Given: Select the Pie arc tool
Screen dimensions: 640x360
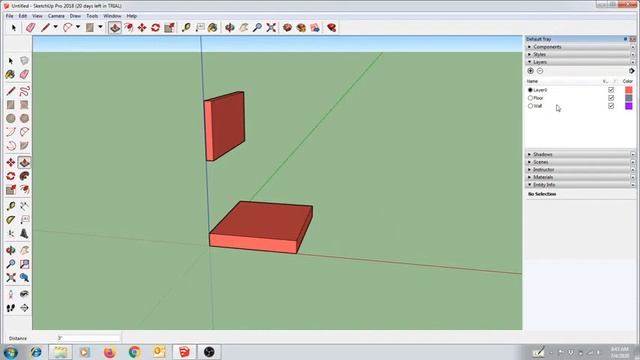Looking at the screenshot, I should pyautogui.click(x=24, y=145).
